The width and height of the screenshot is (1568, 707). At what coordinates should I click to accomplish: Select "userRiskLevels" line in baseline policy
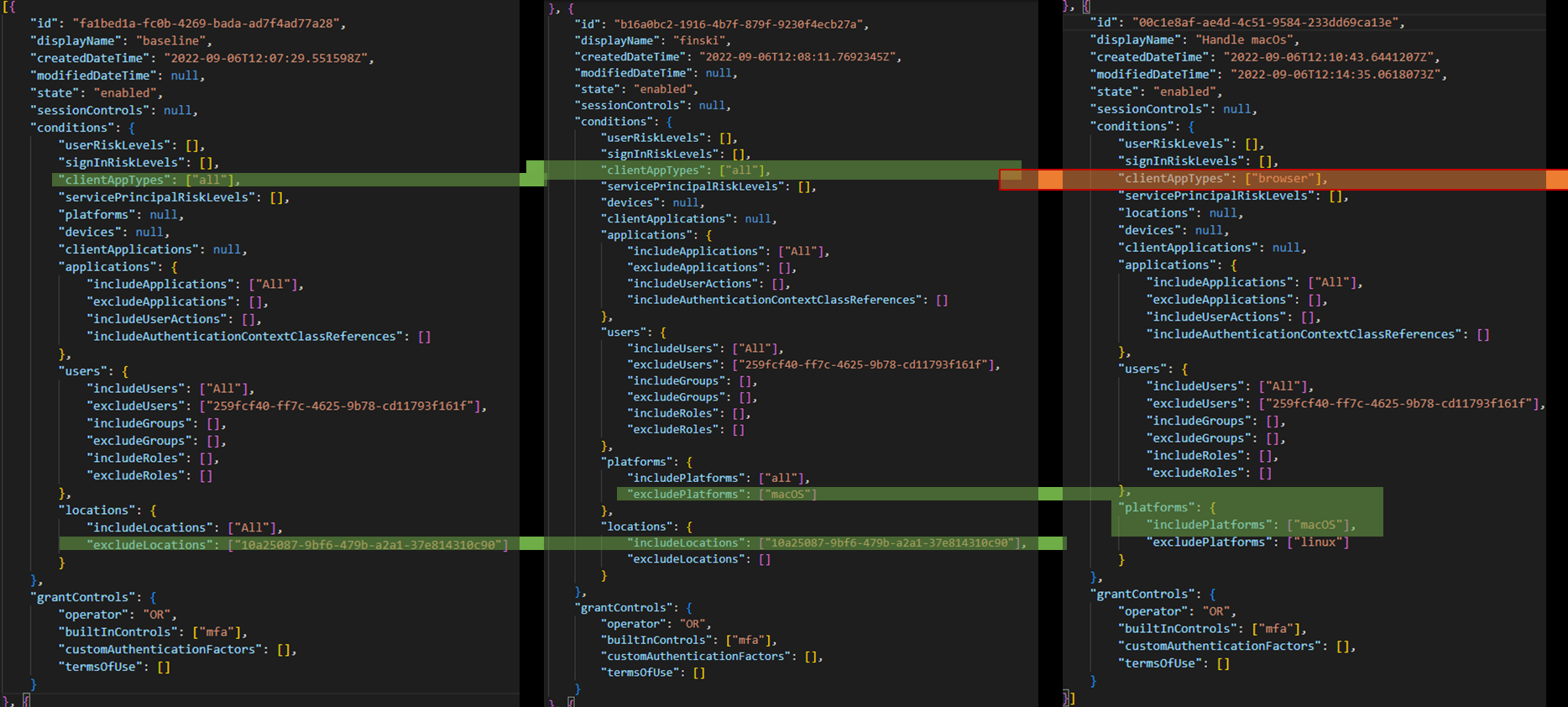point(132,144)
